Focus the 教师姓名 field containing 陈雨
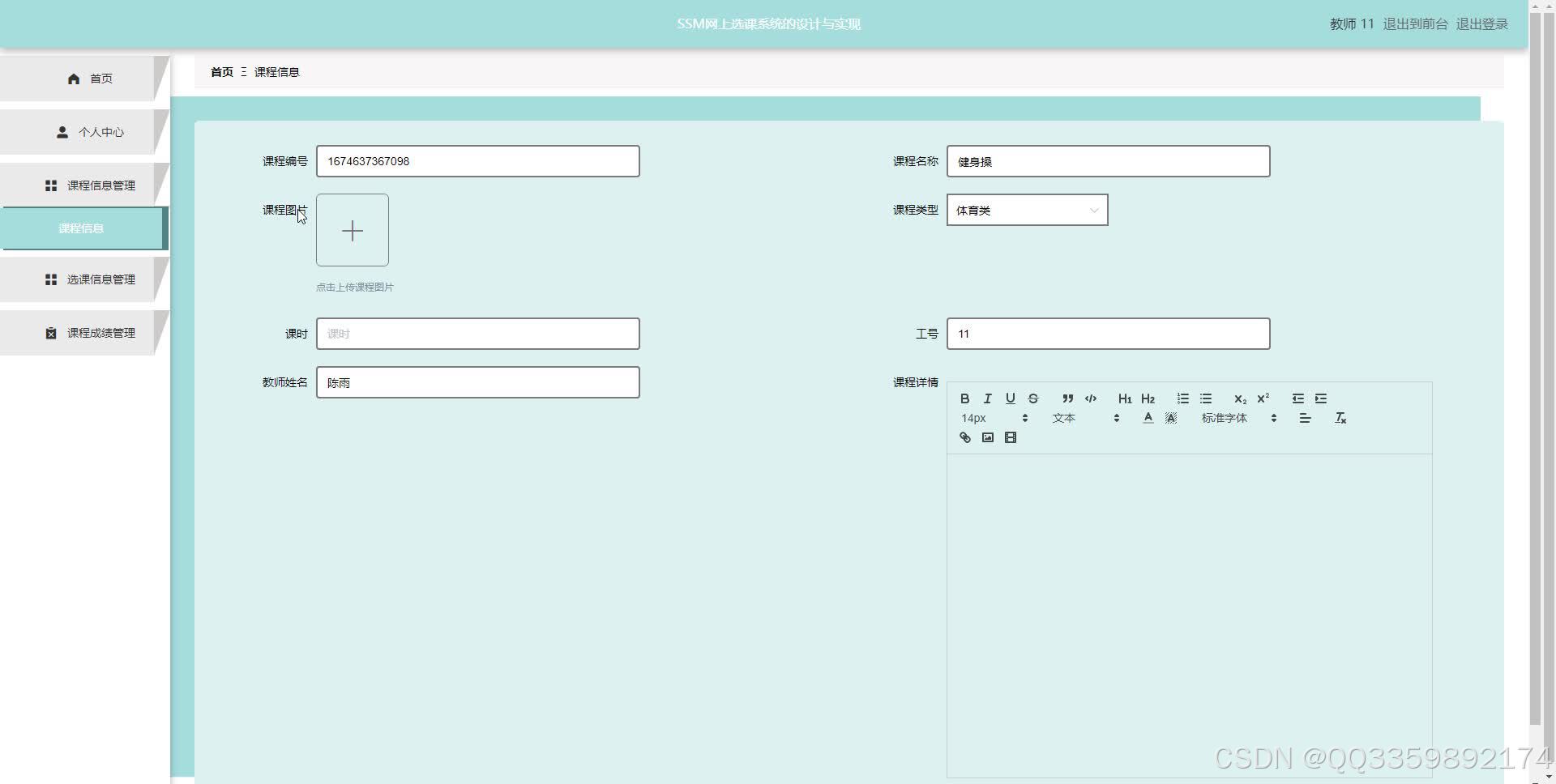Viewport: 1556px width, 784px height. [x=478, y=382]
